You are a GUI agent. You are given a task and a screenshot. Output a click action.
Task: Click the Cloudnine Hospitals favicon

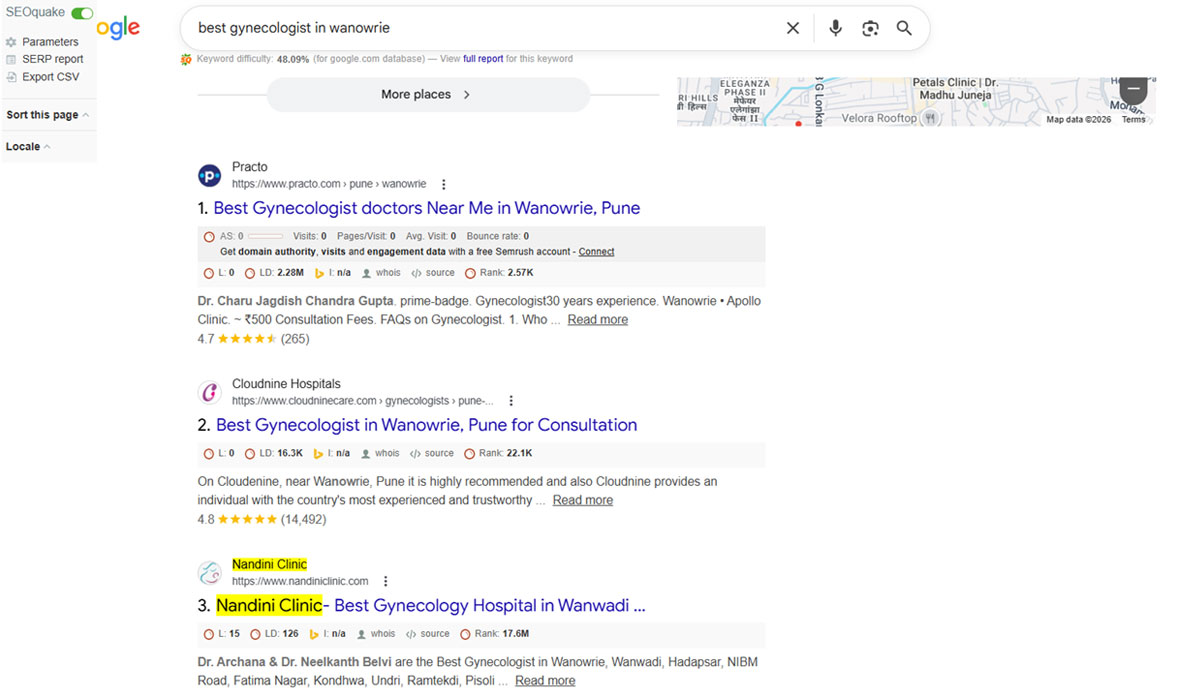click(x=209, y=393)
